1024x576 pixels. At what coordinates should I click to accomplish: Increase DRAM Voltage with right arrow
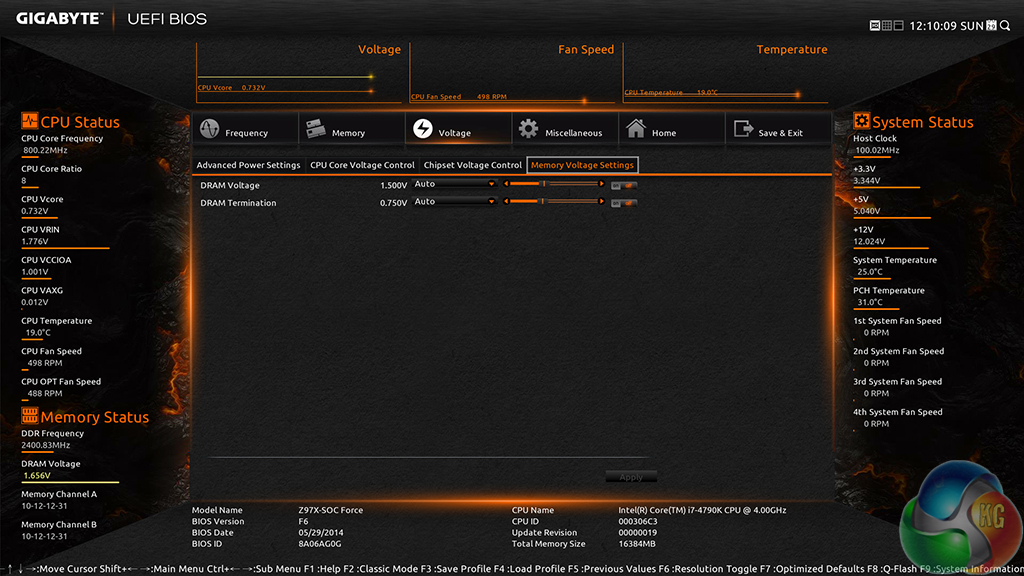(x=601, y=184)
